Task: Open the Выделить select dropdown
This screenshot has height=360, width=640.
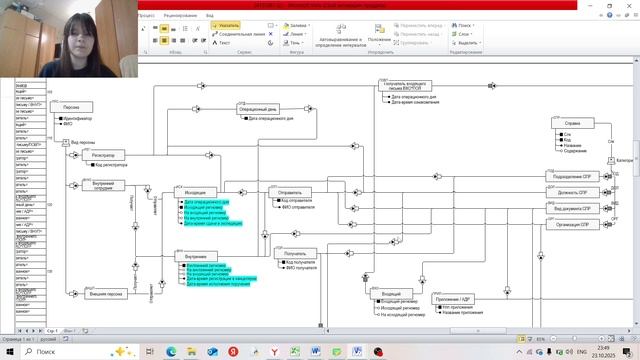Action: 467,43
